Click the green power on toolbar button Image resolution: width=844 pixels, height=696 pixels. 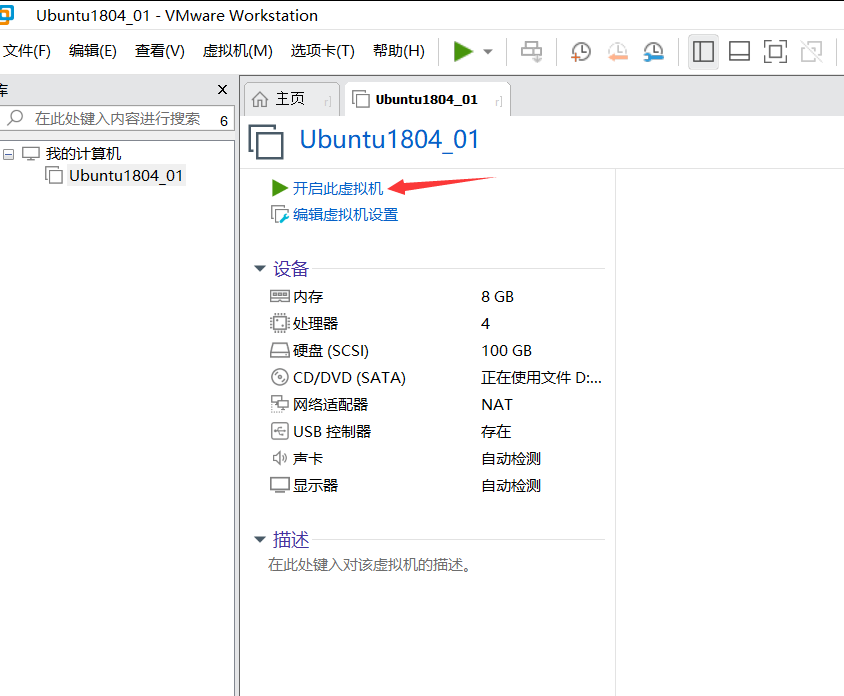click(463, 52)
